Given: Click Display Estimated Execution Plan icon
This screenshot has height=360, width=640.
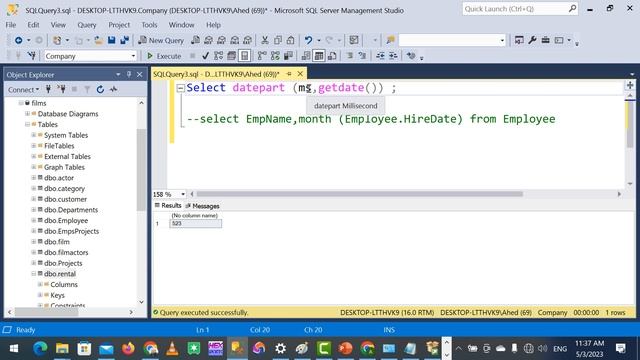Looking at the screenshot, I should pos(218,56).
